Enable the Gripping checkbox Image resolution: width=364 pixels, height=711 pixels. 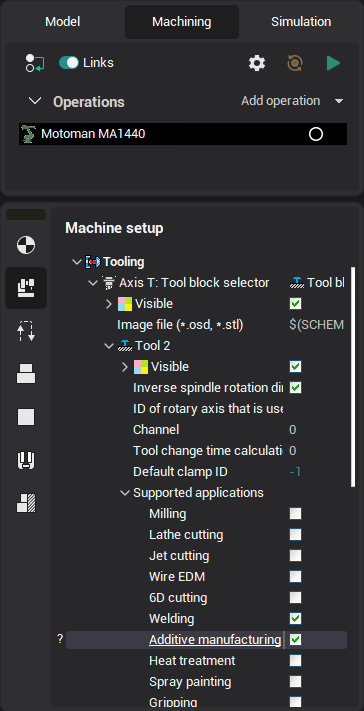click(x=296, y=702)
